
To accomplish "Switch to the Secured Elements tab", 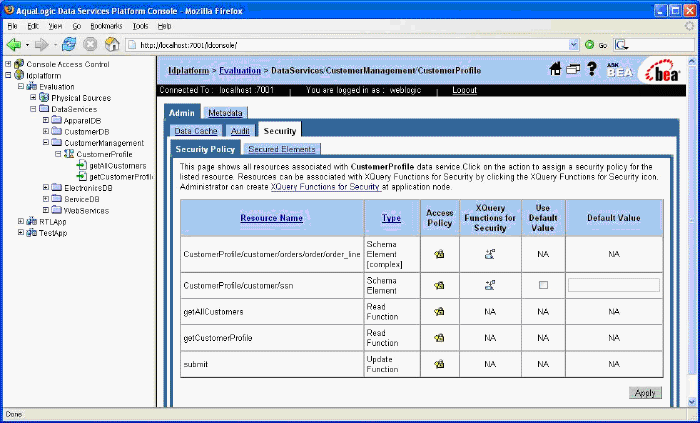I will (282, 149).
